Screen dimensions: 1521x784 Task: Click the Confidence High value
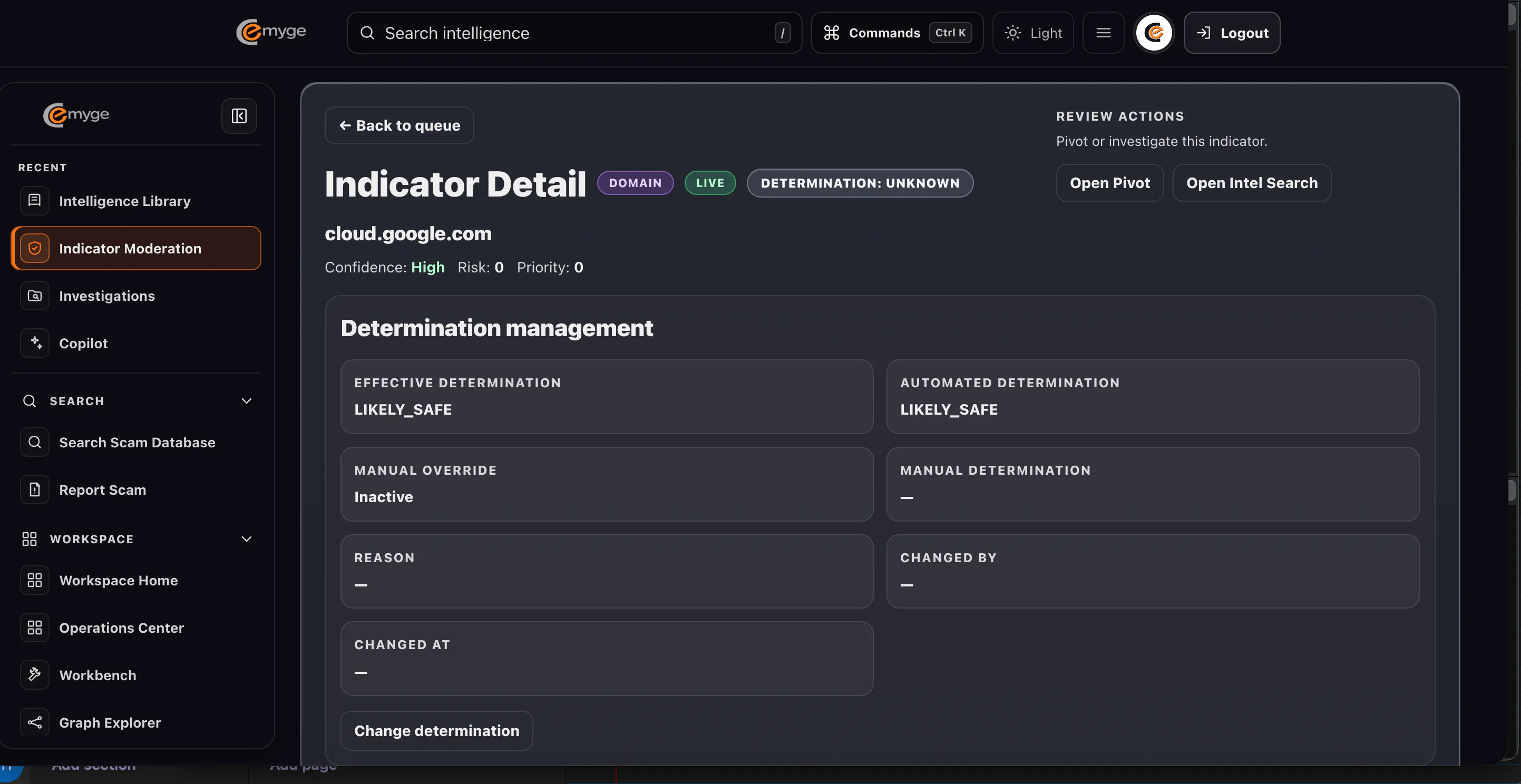(427, 268)
